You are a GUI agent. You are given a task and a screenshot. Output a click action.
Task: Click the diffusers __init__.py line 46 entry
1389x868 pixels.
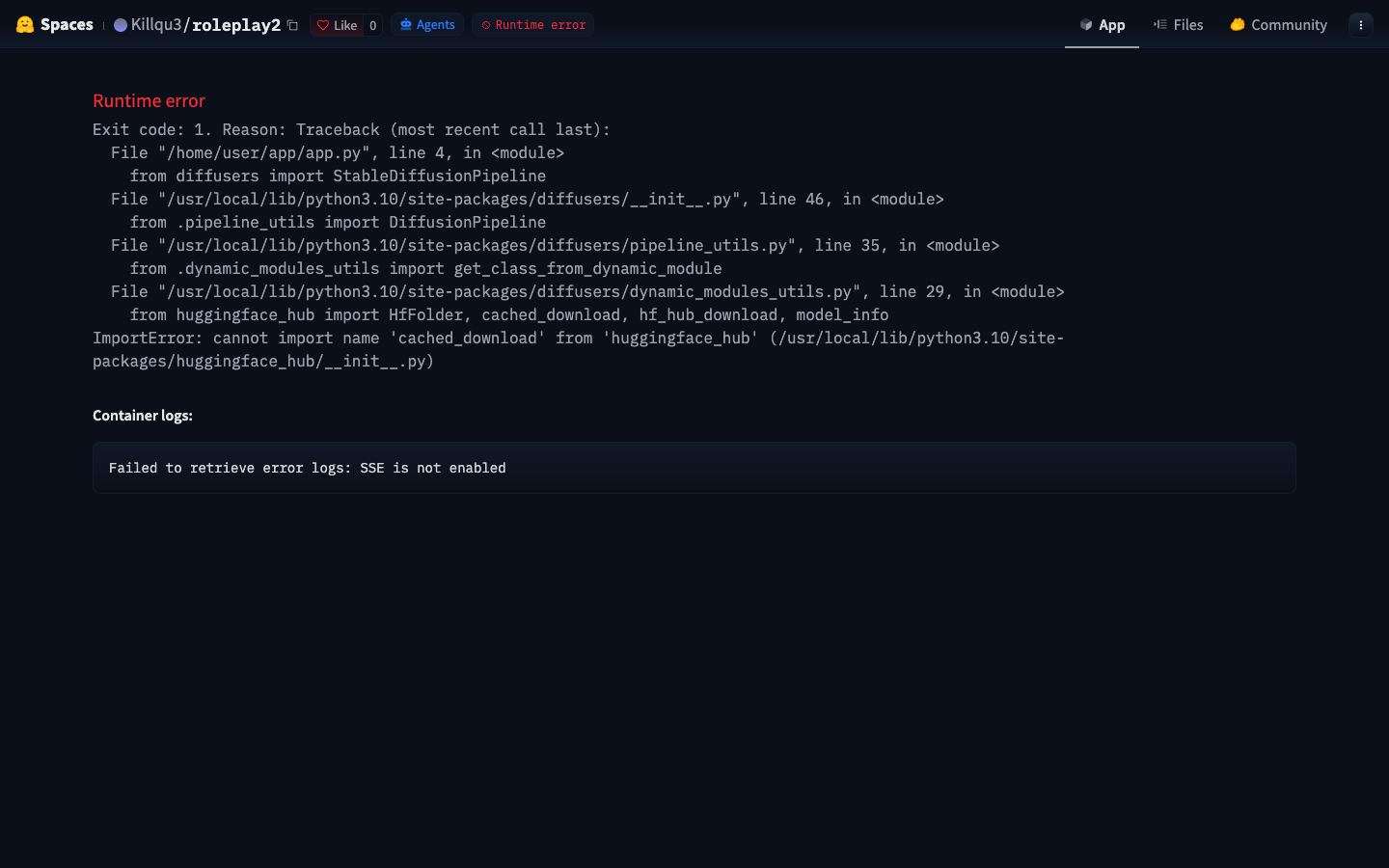click(x=528, y=199)
